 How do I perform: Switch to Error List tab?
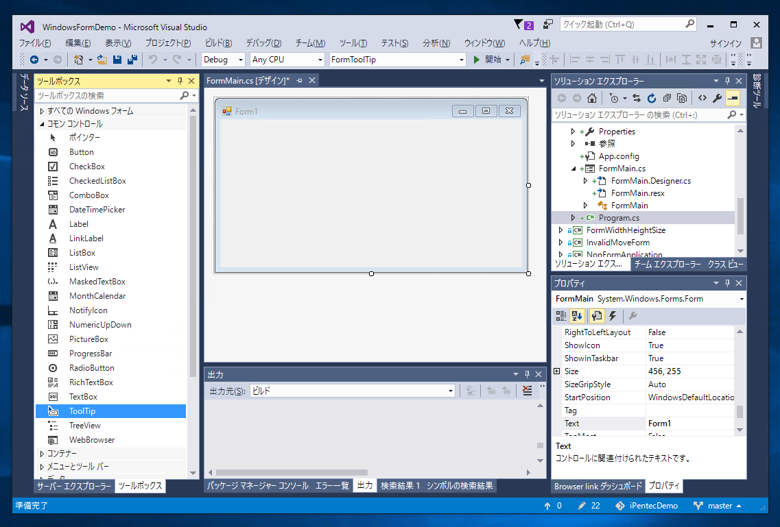(x=332, y=486)
